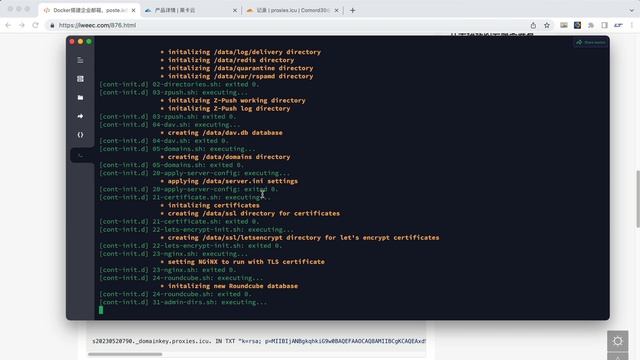
Task: Click the domainkey TXT record text on page
Action: pos(259,341)
